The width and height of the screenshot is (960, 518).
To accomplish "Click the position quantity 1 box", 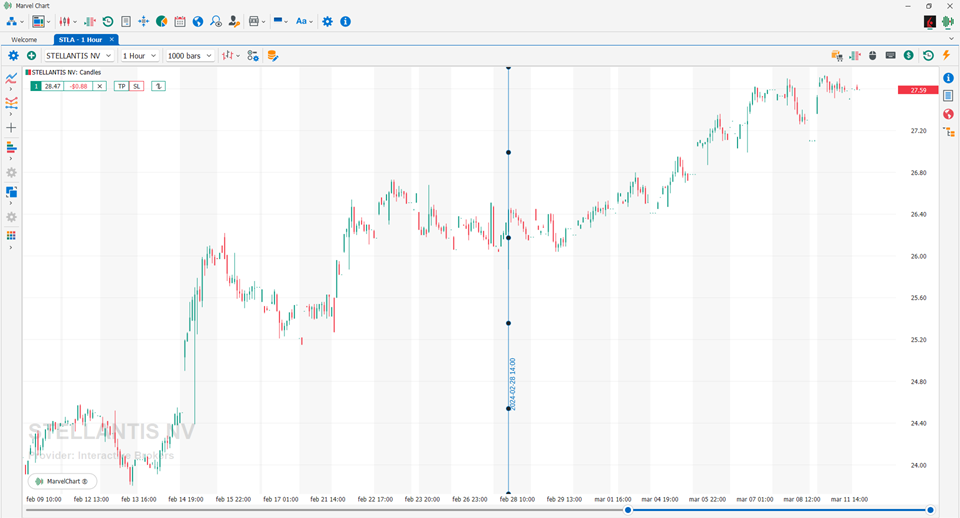I will (x=36, y=86).
